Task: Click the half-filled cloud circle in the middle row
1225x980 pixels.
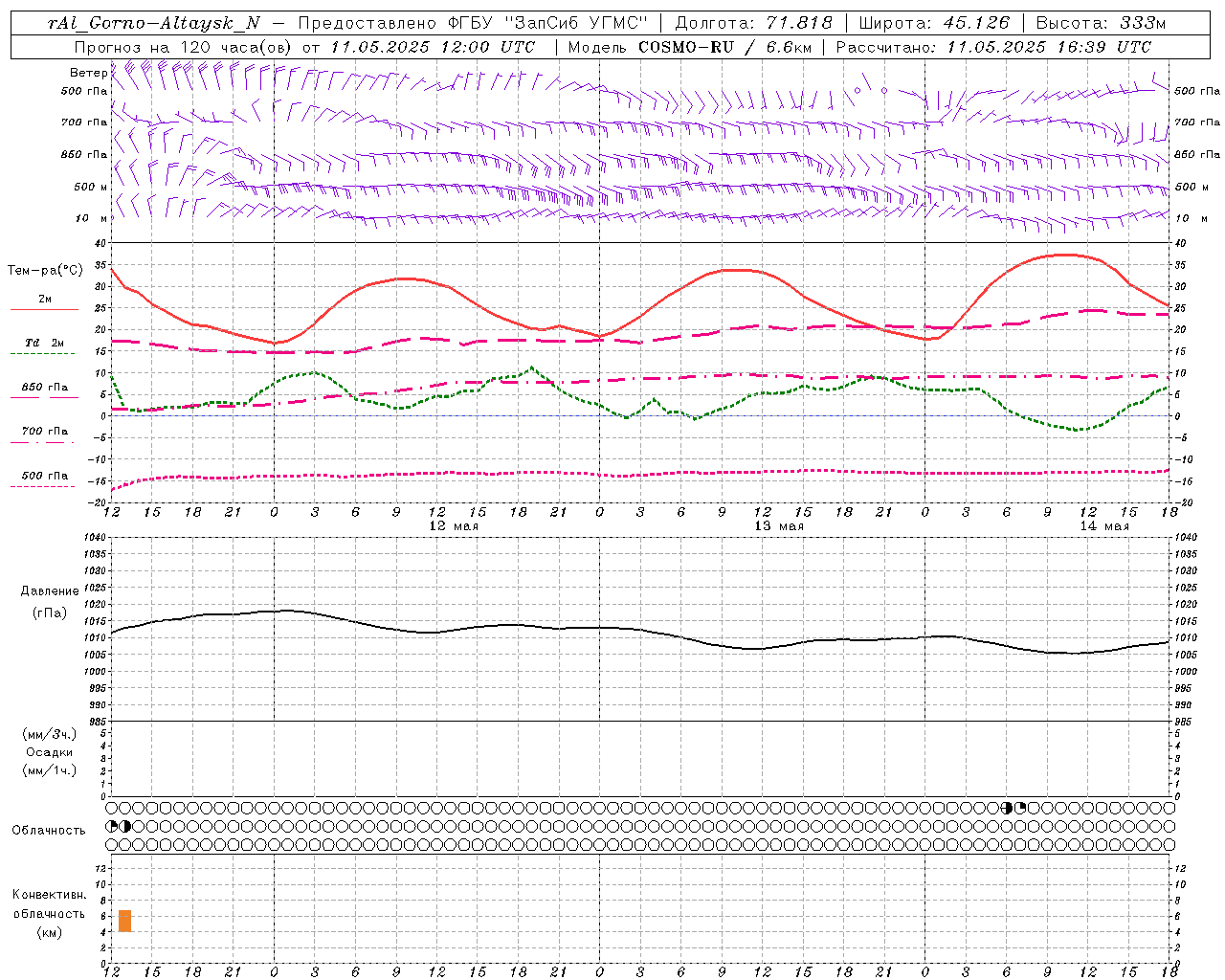Action: click(125, 826)
